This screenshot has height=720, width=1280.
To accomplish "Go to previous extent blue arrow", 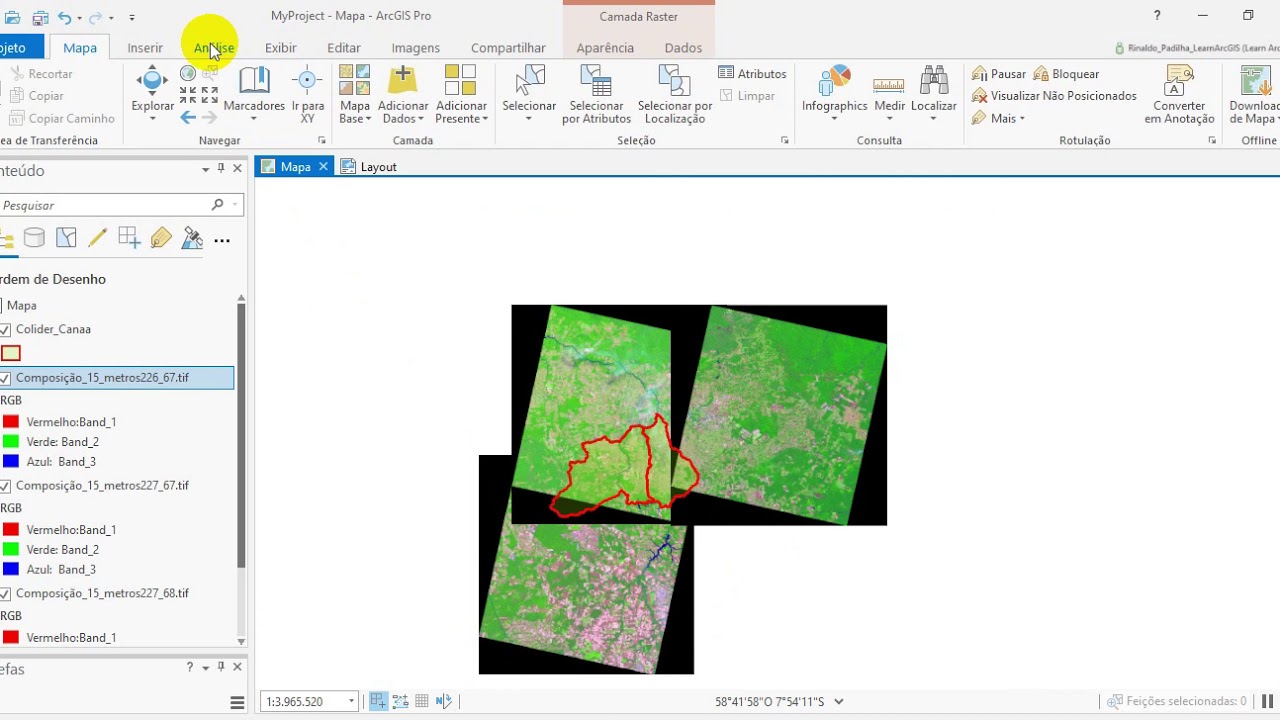I will [187, 117].
